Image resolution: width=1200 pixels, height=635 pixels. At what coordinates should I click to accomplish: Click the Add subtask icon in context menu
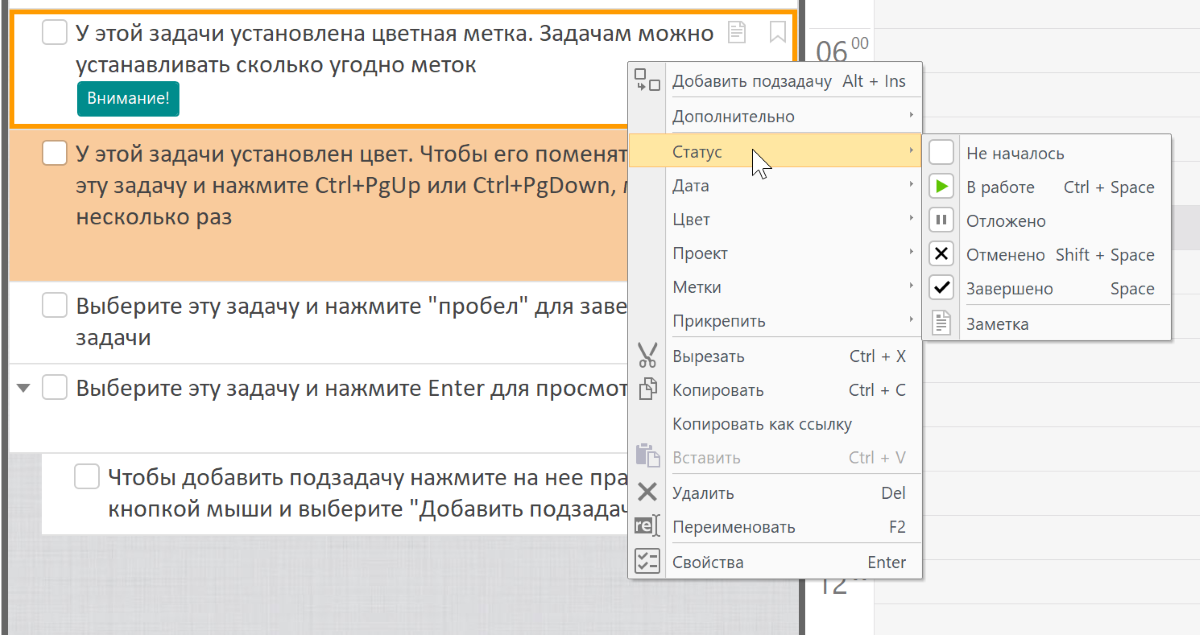point(647,82)
